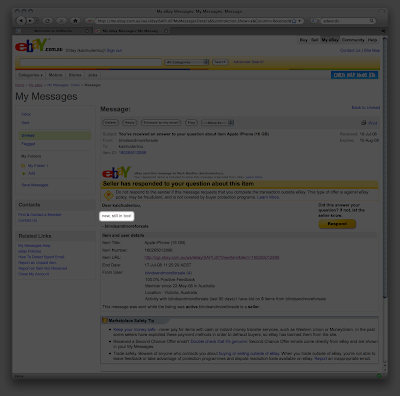Open the My eBay header tab
Screen dimensions: 400x396
click(330, 40)
